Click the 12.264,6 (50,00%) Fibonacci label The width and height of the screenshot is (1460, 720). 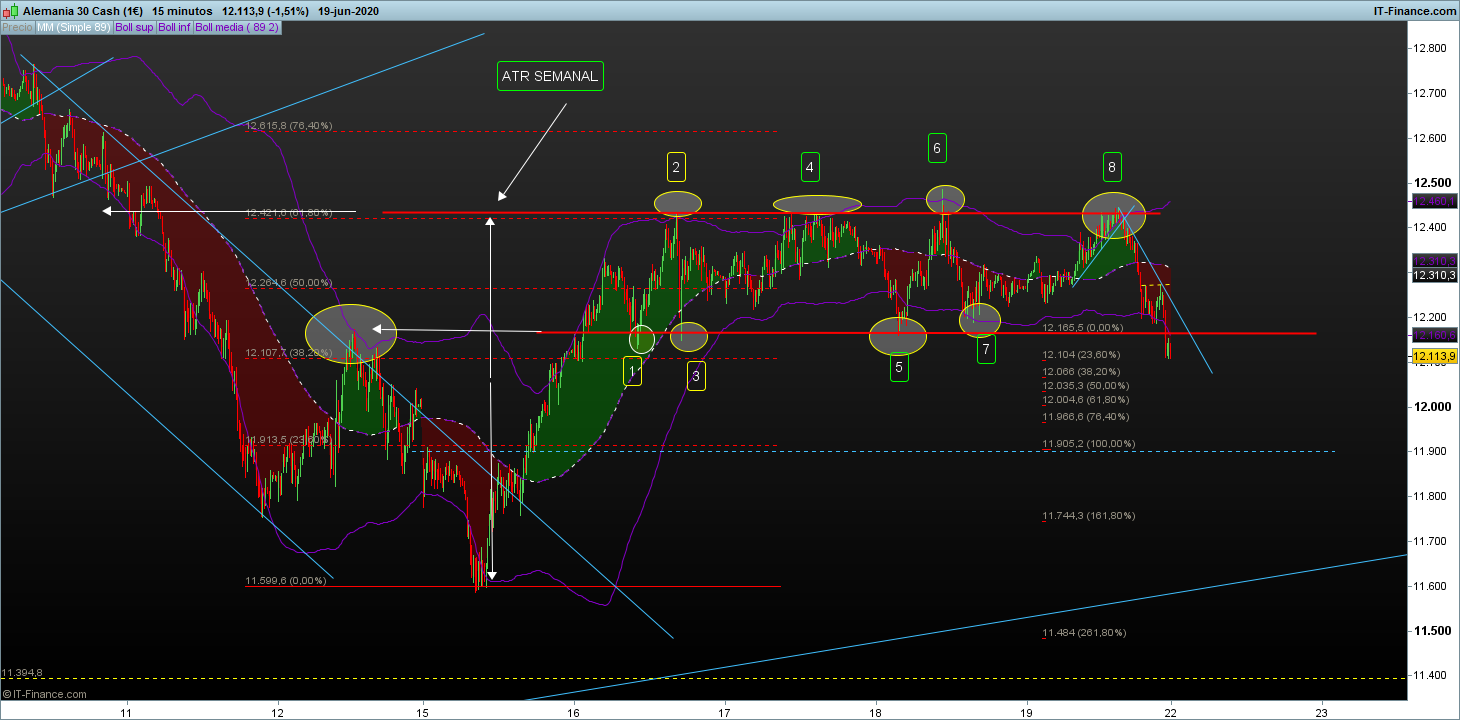pyautogui.click(x=288, y=283)
